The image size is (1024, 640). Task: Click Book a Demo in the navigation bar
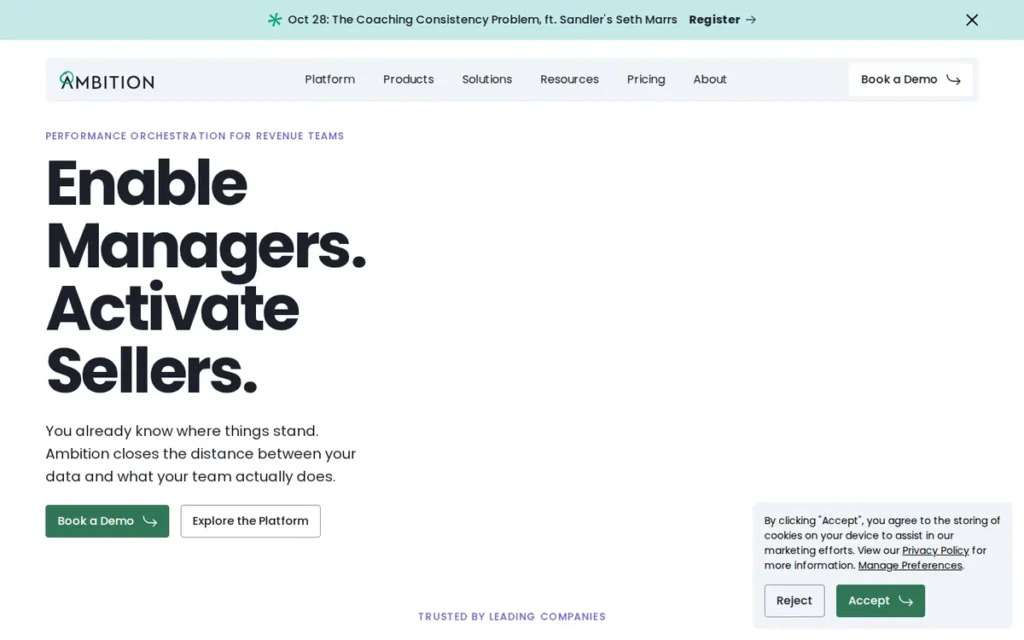point(910,80)
